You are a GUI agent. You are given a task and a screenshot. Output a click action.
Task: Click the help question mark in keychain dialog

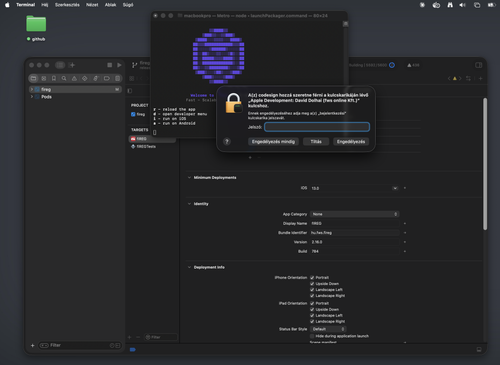click(227, 142)
